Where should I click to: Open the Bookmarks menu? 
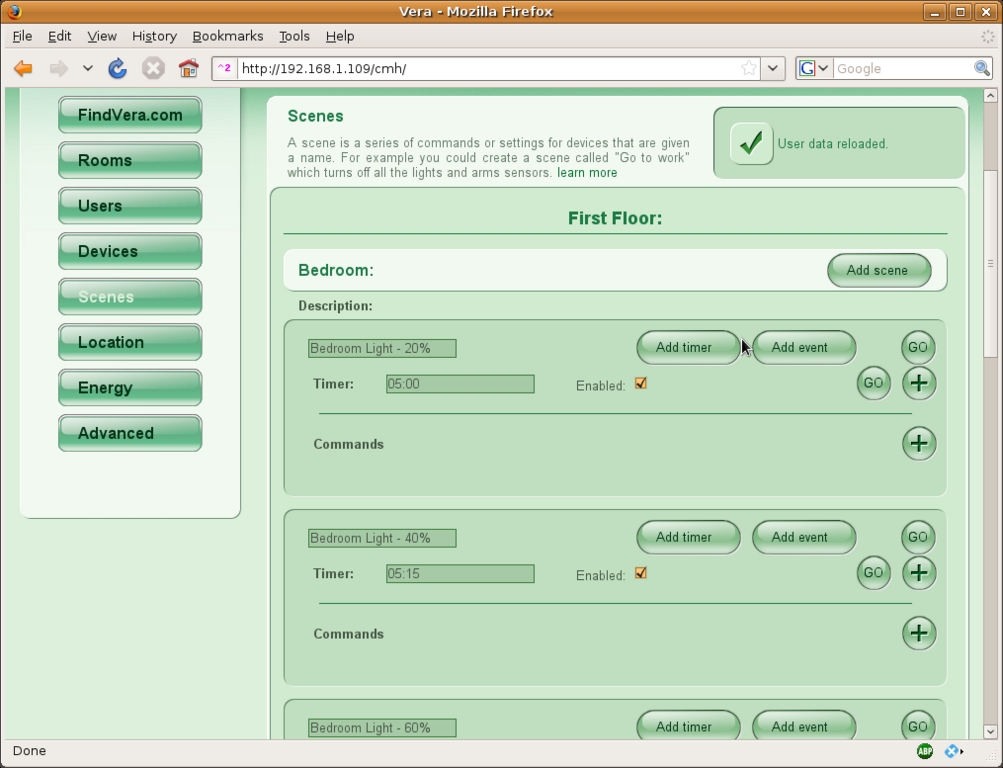click(227, 36)
